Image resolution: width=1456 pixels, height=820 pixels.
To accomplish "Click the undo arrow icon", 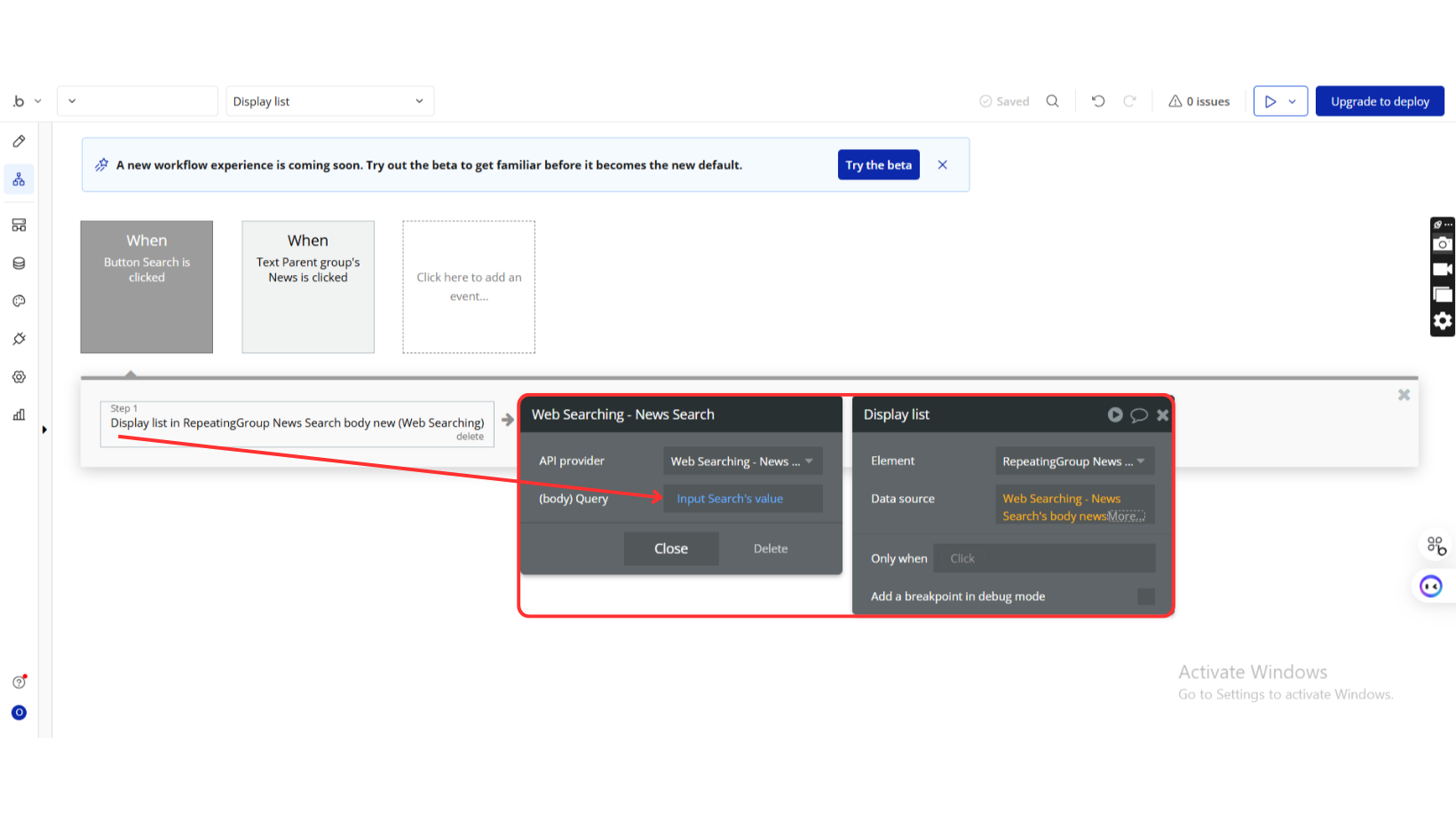I will [x=1098, y=101].
